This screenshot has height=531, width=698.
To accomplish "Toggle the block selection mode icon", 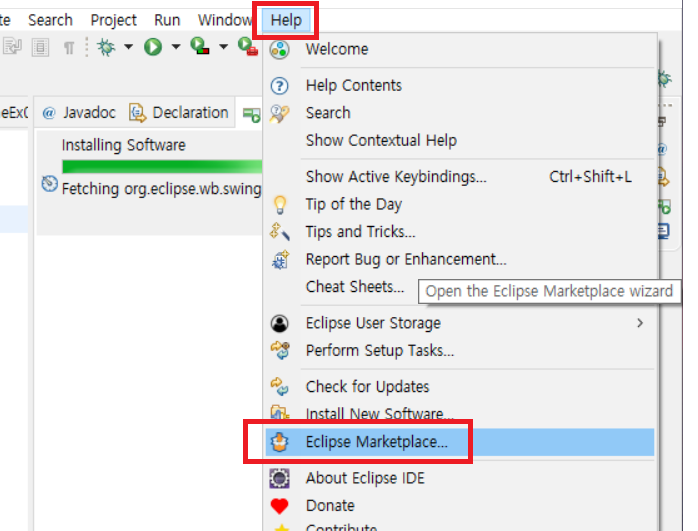I will pyautogui.click(x=40, y=47).
